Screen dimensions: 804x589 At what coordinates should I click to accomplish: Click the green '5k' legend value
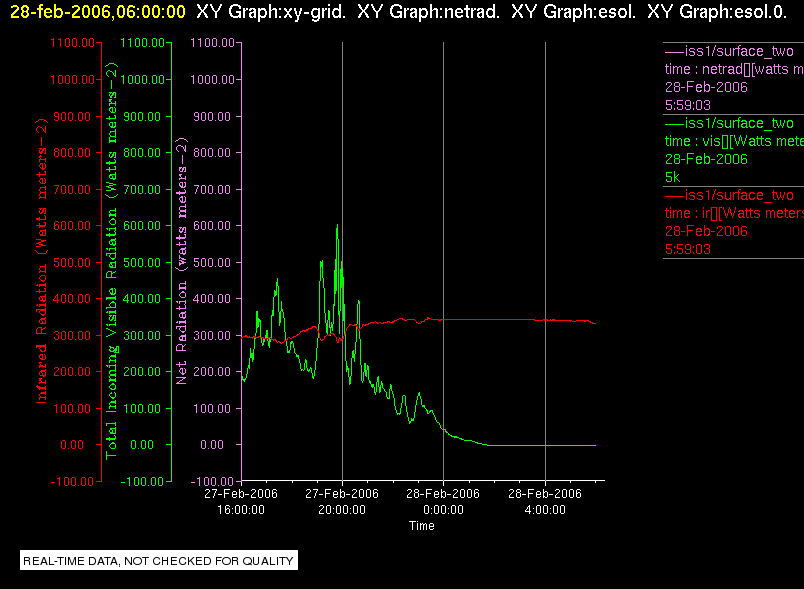(672, 177)
